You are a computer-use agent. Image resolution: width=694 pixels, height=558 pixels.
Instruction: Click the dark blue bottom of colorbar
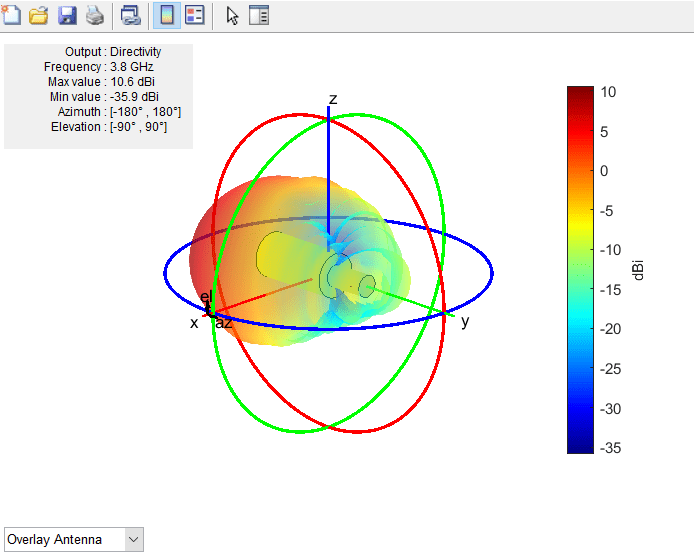(x=579, y=445)
